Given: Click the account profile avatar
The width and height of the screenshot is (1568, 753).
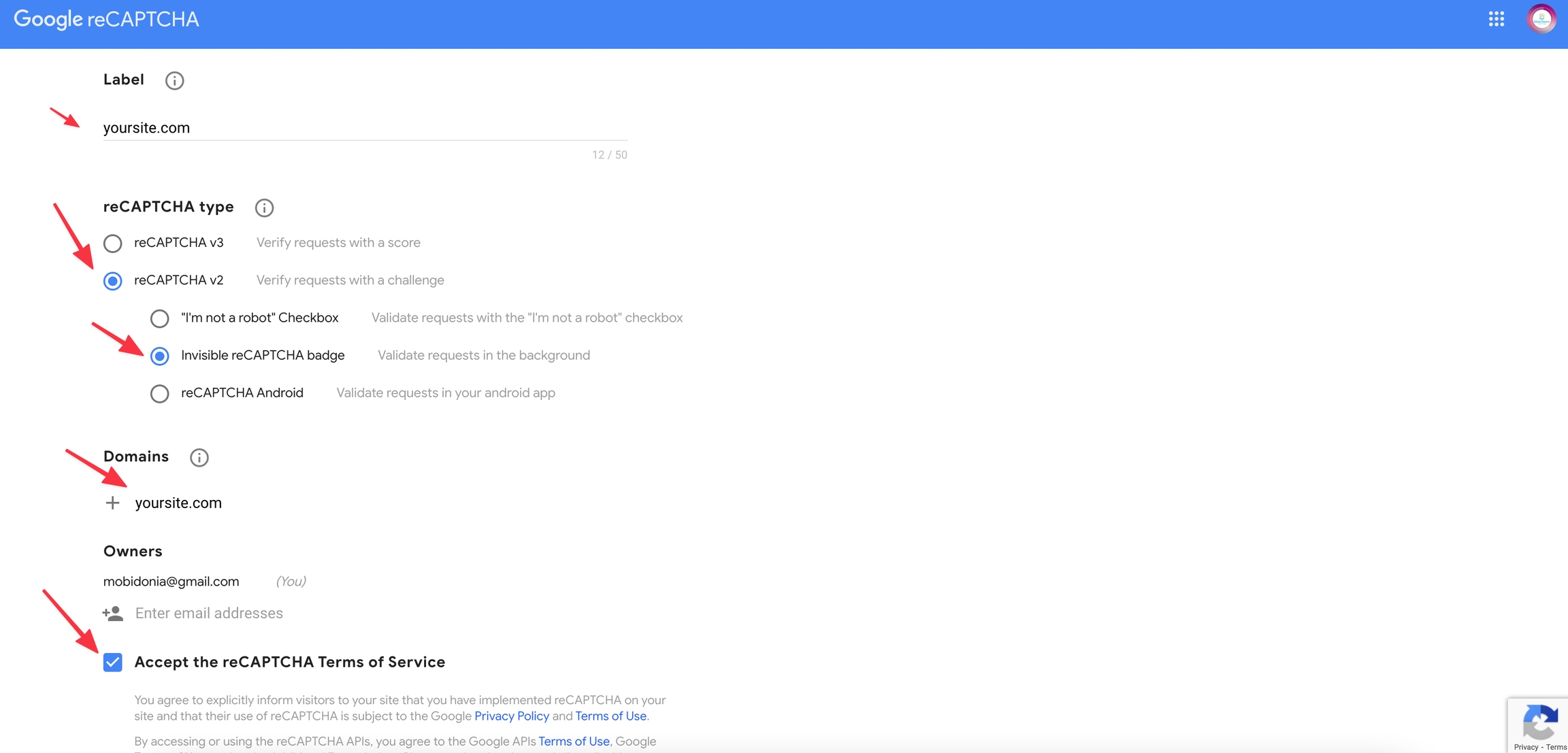Looking at the screenshot, I should click(x=1541, y=19).
